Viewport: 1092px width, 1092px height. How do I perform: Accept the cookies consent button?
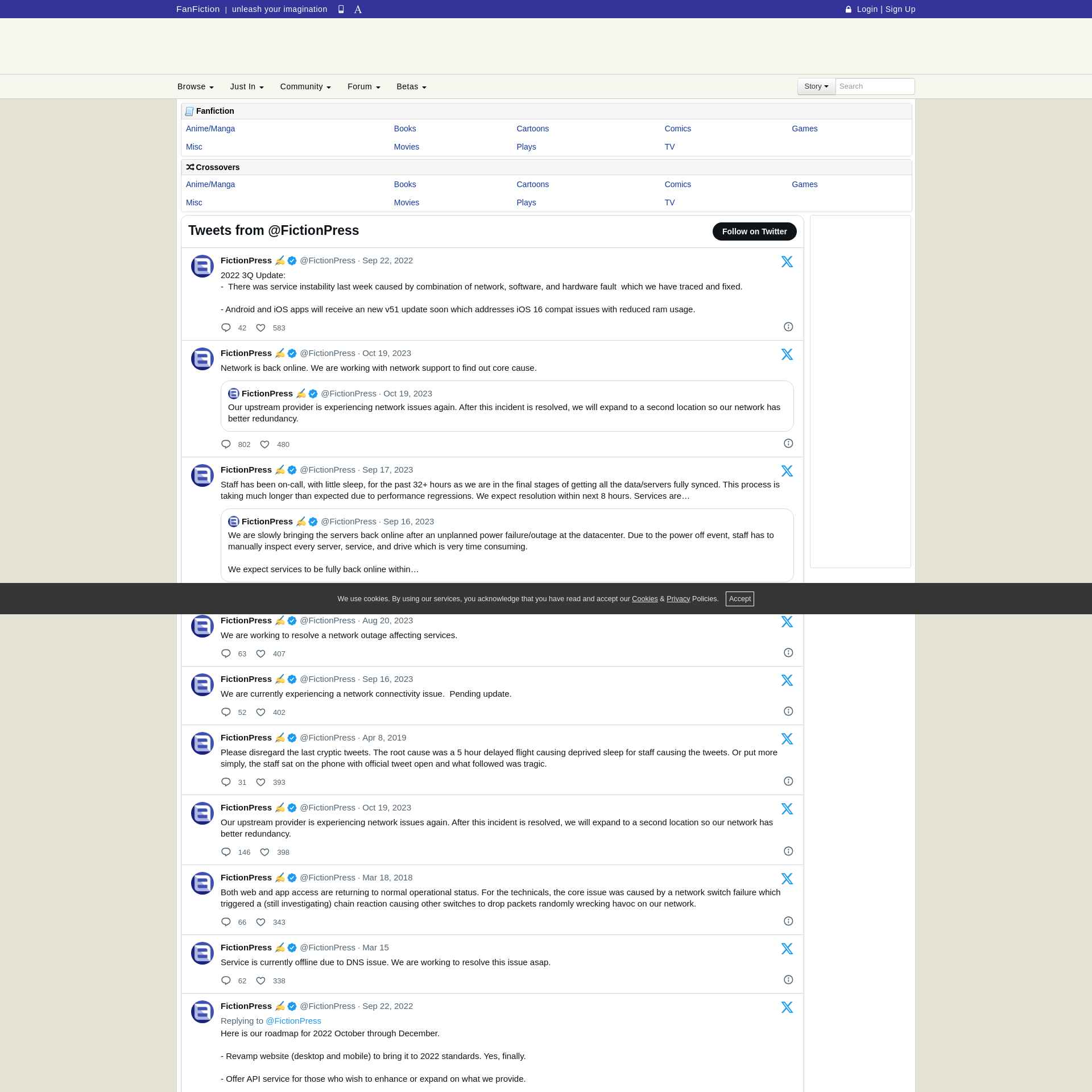coord(741,598)
